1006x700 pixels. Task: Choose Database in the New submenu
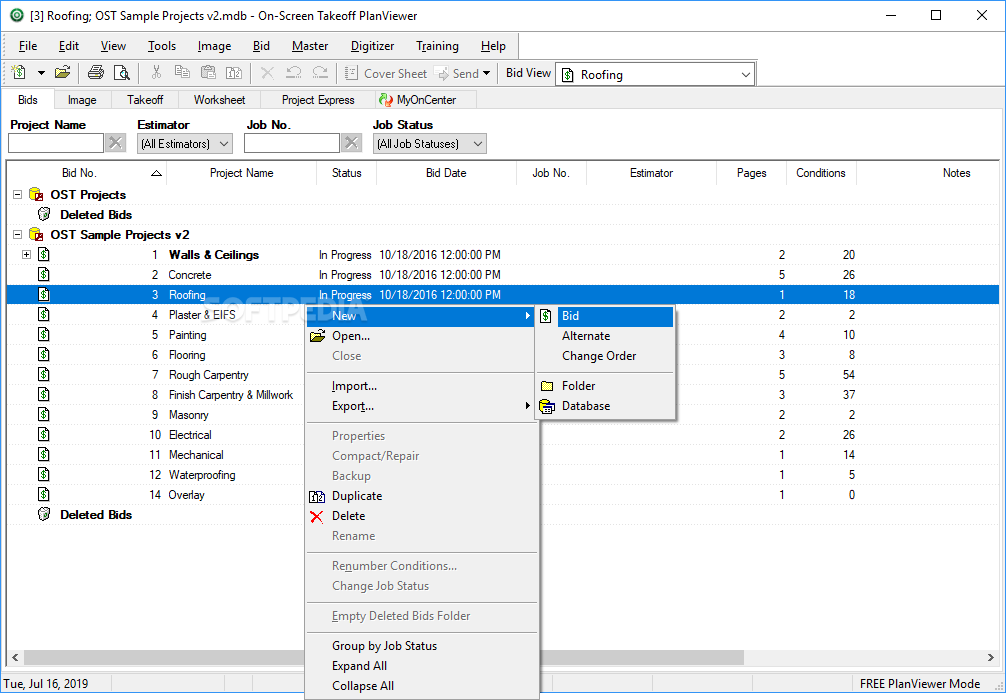[x=605, y=406]
